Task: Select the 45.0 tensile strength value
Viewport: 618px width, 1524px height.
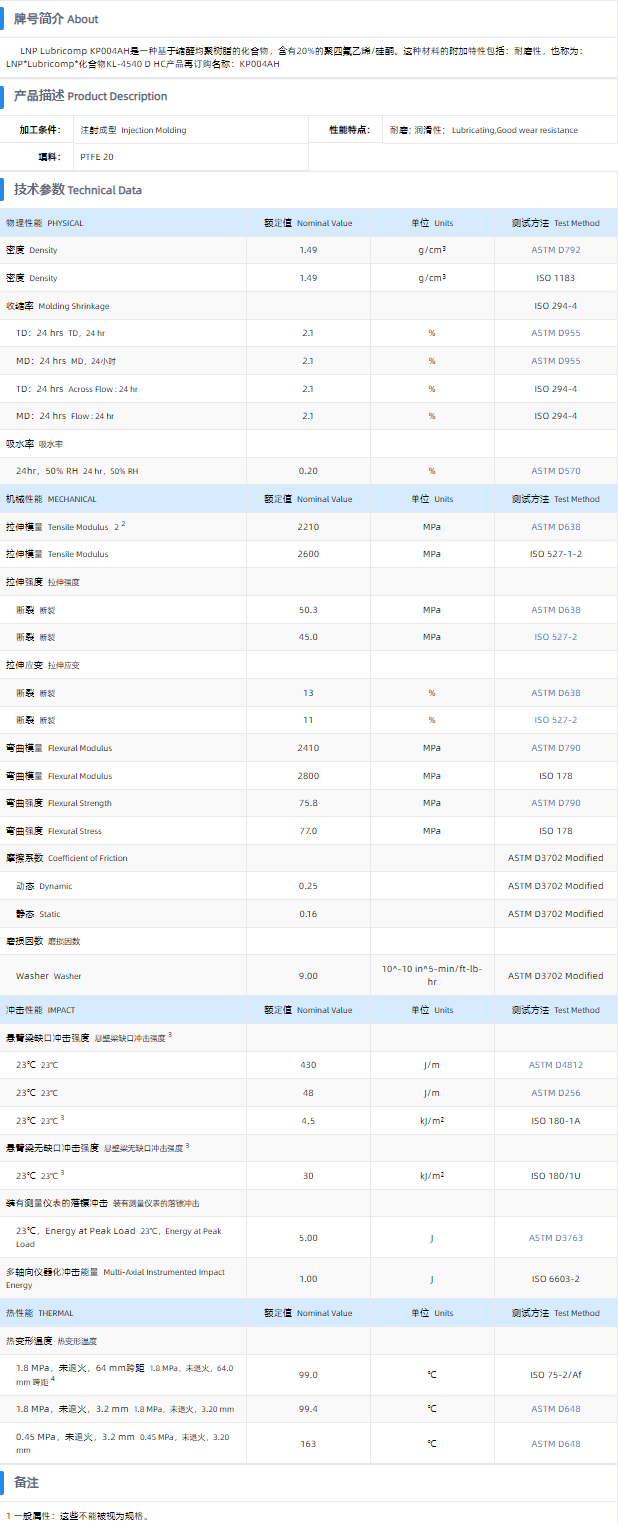Action: [x=308, y=637]
